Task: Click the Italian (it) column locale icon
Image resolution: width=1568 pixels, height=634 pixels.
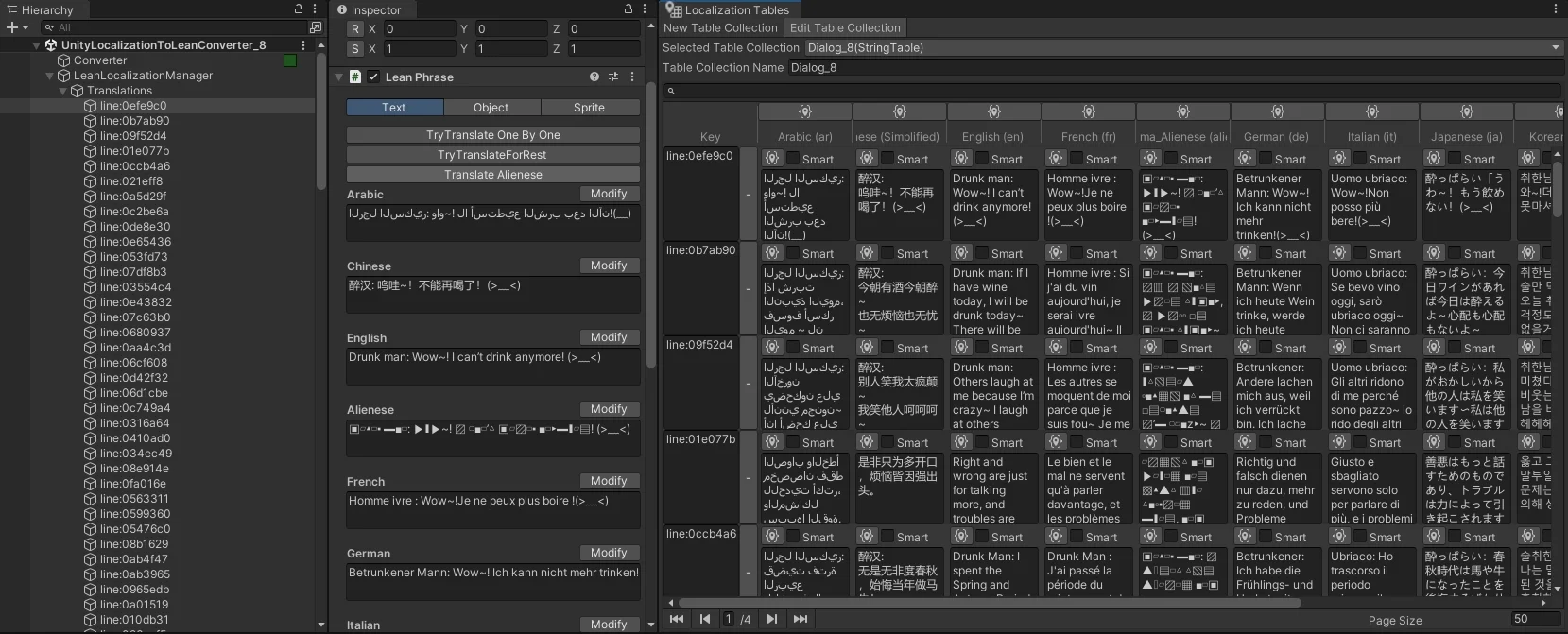Action: point(1372,112)
